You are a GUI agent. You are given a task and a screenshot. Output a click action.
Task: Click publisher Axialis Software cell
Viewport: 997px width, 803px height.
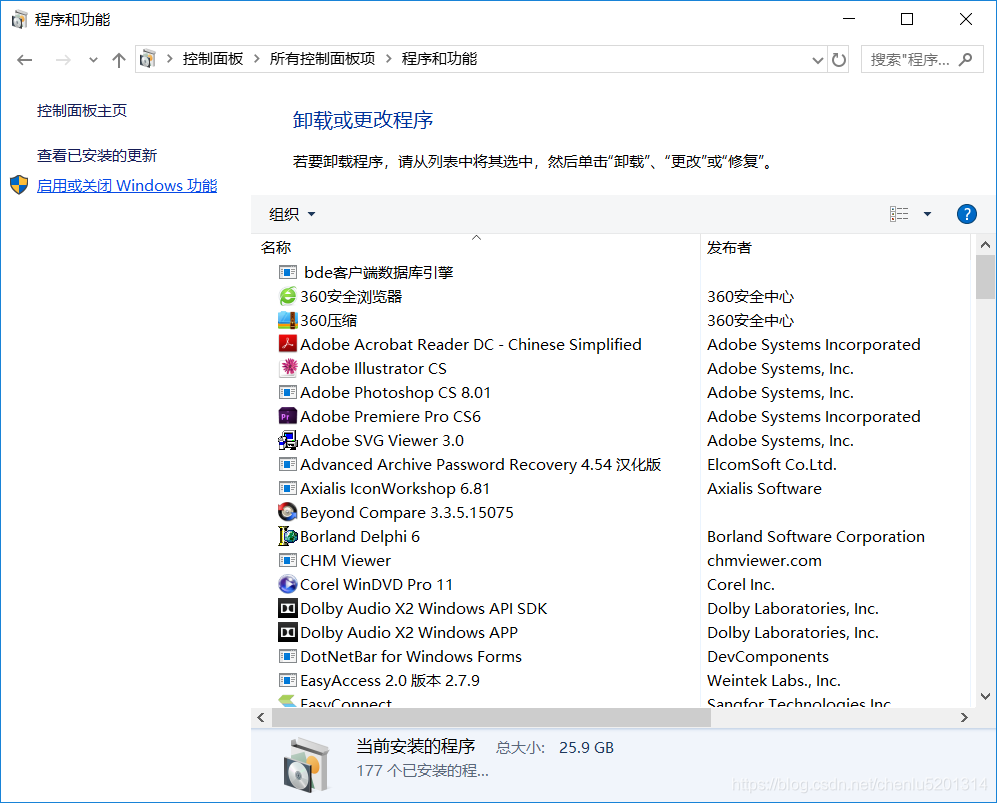tap(764, 488)
